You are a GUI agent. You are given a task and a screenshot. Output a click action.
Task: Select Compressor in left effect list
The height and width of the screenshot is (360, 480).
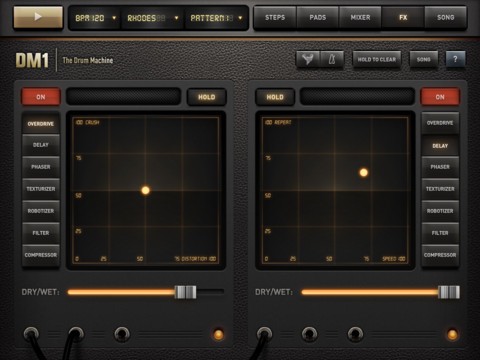pos(41,255)
